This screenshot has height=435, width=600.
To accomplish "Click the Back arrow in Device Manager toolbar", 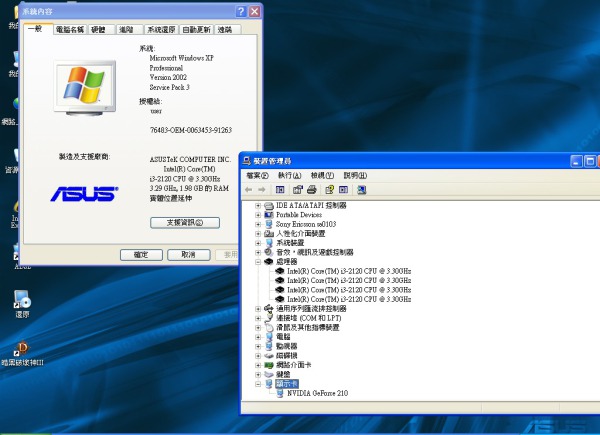I will click(248, 189).
